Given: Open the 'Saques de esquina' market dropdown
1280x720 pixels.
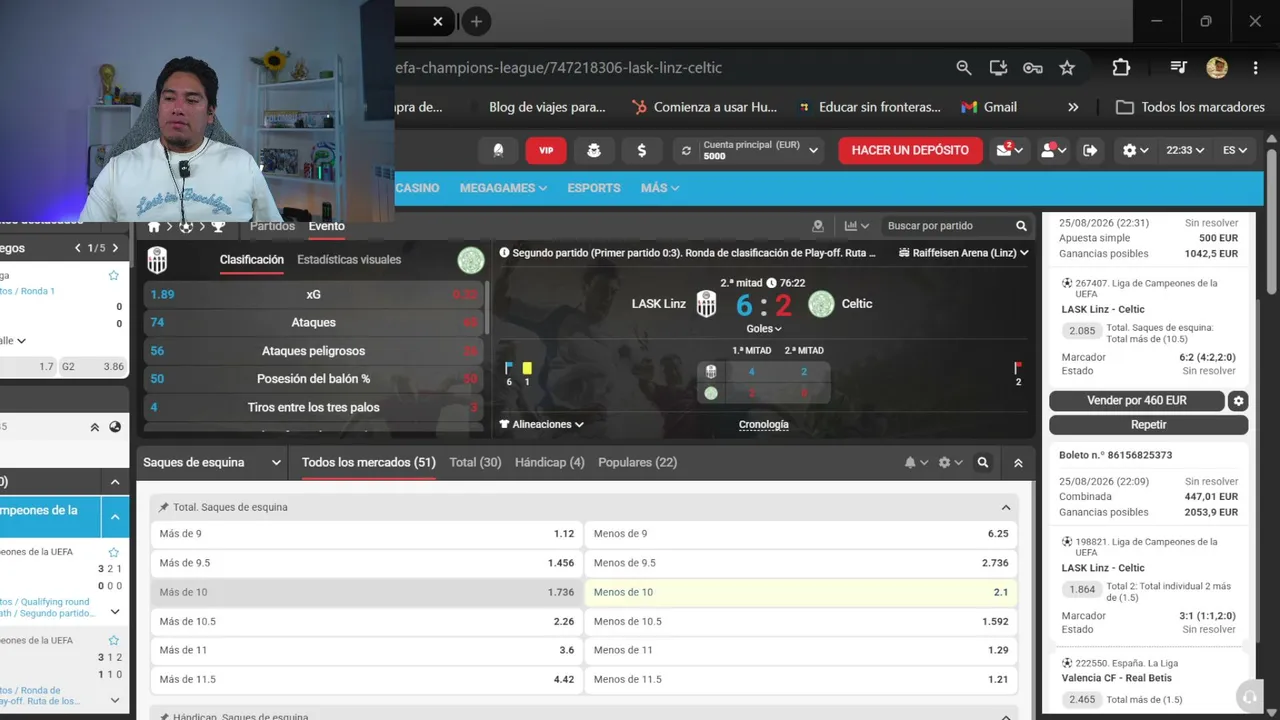Looking at the screenshot, I should pyautogui.click(x=212, y=463).
